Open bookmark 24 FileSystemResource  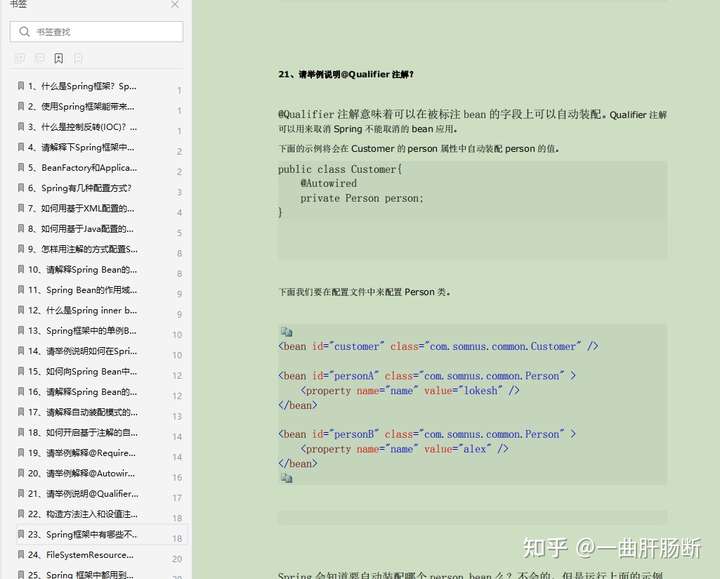[x=81, y=555]
